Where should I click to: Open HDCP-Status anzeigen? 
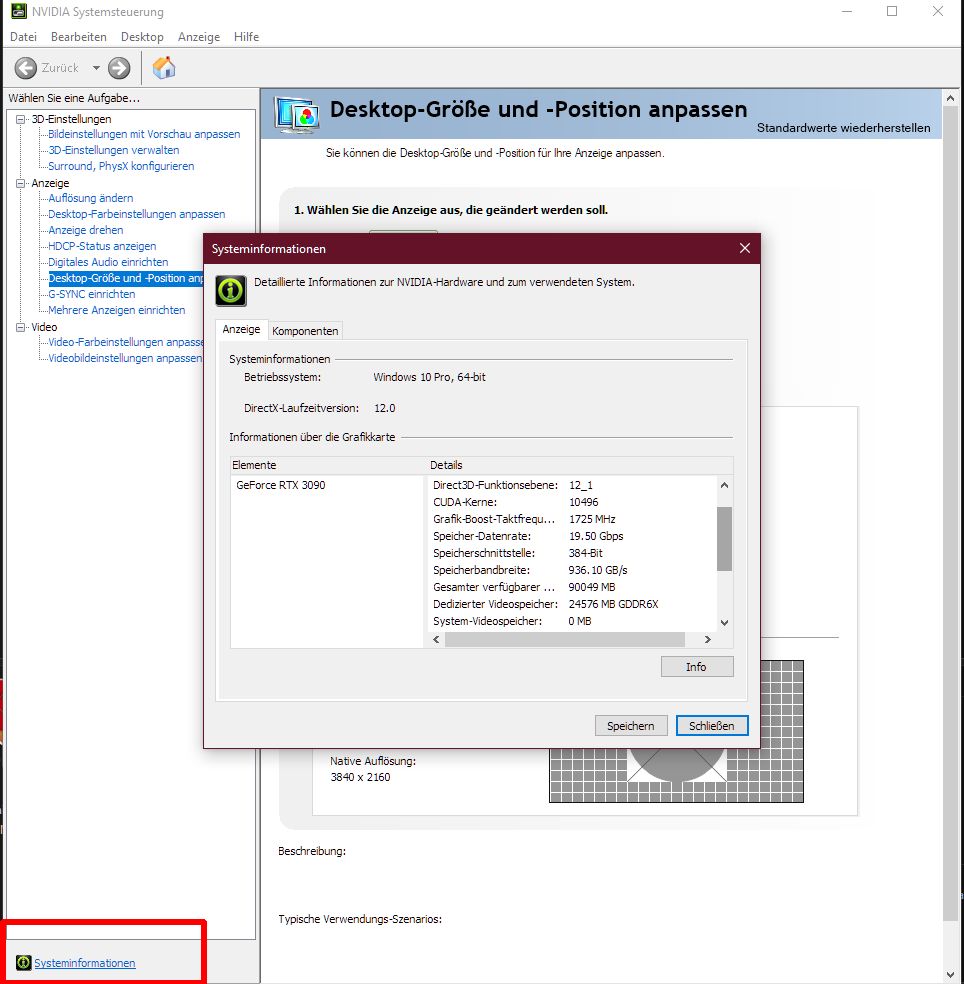click(102, 246)
